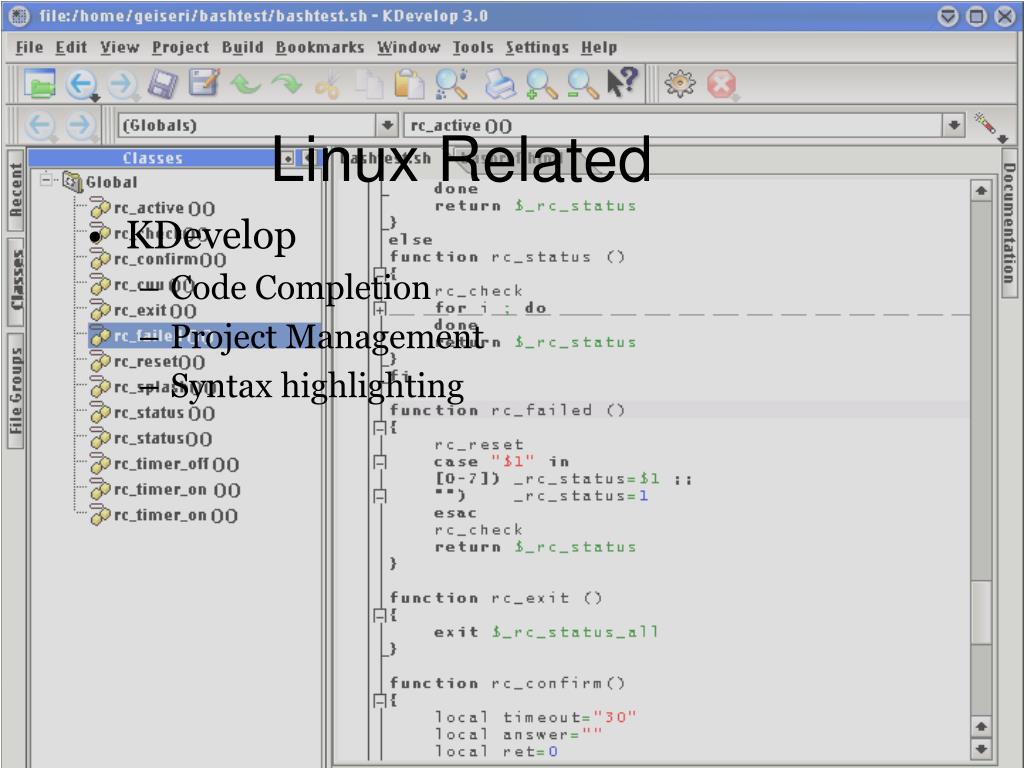1024x768 pixels.
Task: Undo with the green curved left arrow
Action: pyautogui.click(x=245, y=84)
